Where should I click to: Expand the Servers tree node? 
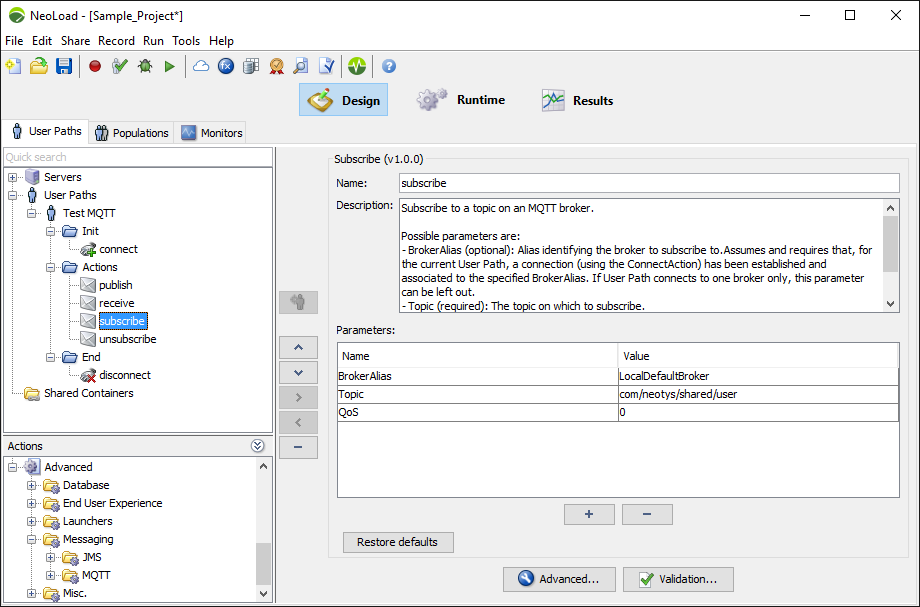[x=13, y=177]
